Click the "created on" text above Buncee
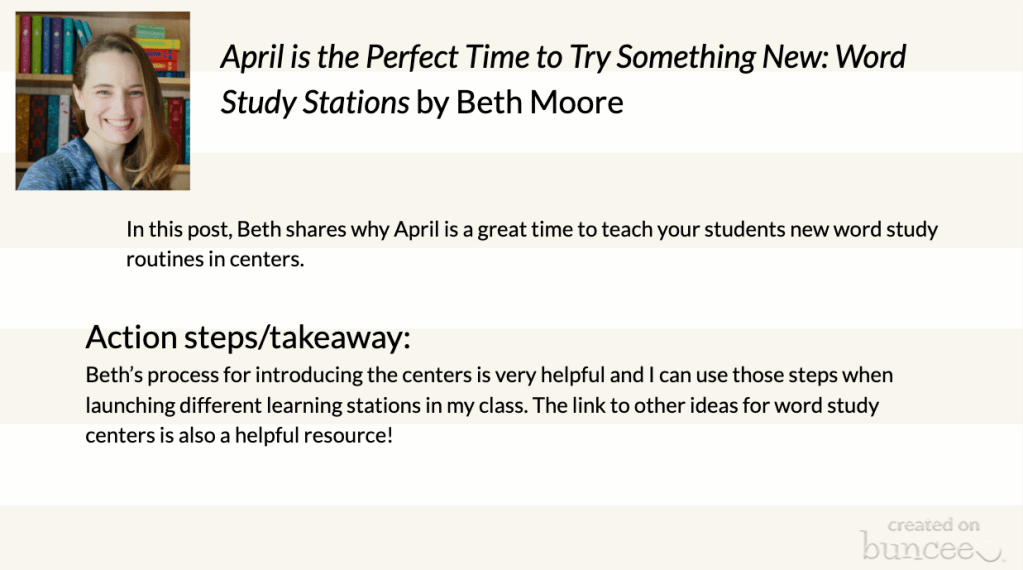 [x=933, y=525]
